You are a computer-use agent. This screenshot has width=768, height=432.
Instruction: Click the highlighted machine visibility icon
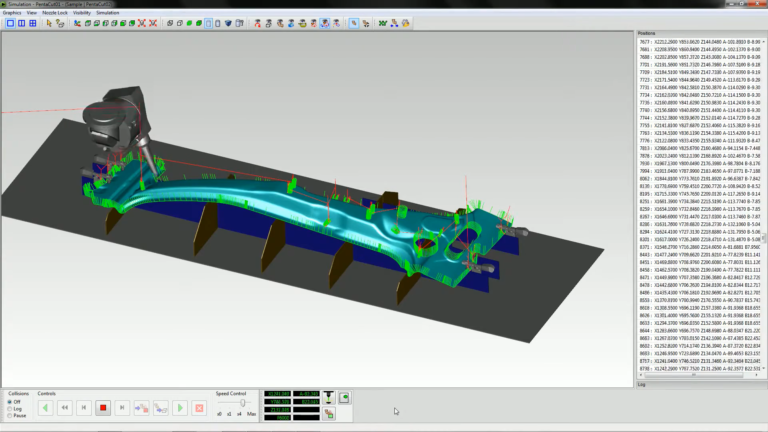pyautogui.click(x=325, y=23)
